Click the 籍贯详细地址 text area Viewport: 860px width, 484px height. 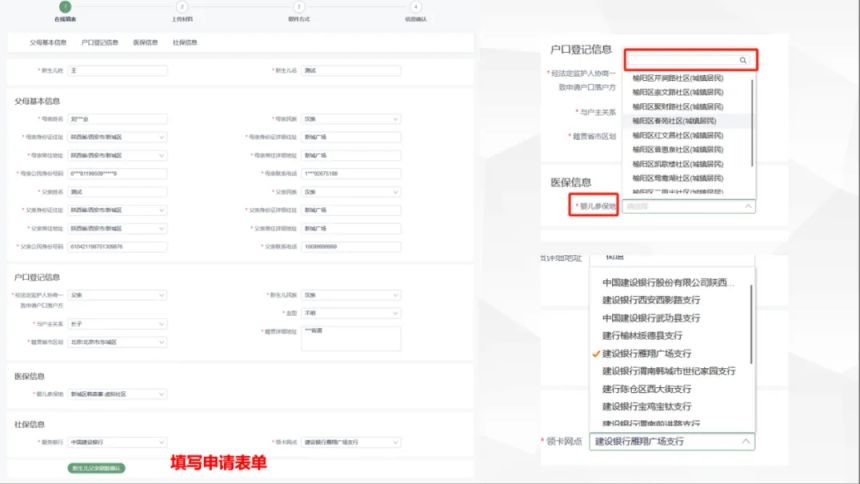click(x=350, y=338)
